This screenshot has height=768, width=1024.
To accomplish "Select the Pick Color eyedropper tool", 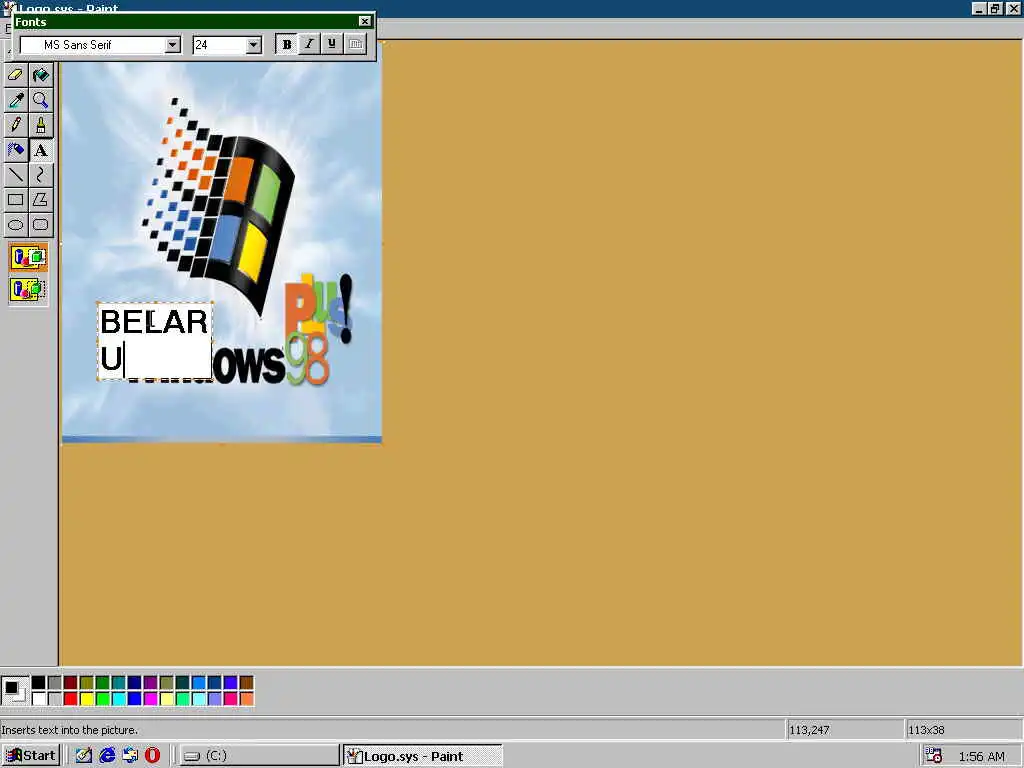I will coord(16,100).
